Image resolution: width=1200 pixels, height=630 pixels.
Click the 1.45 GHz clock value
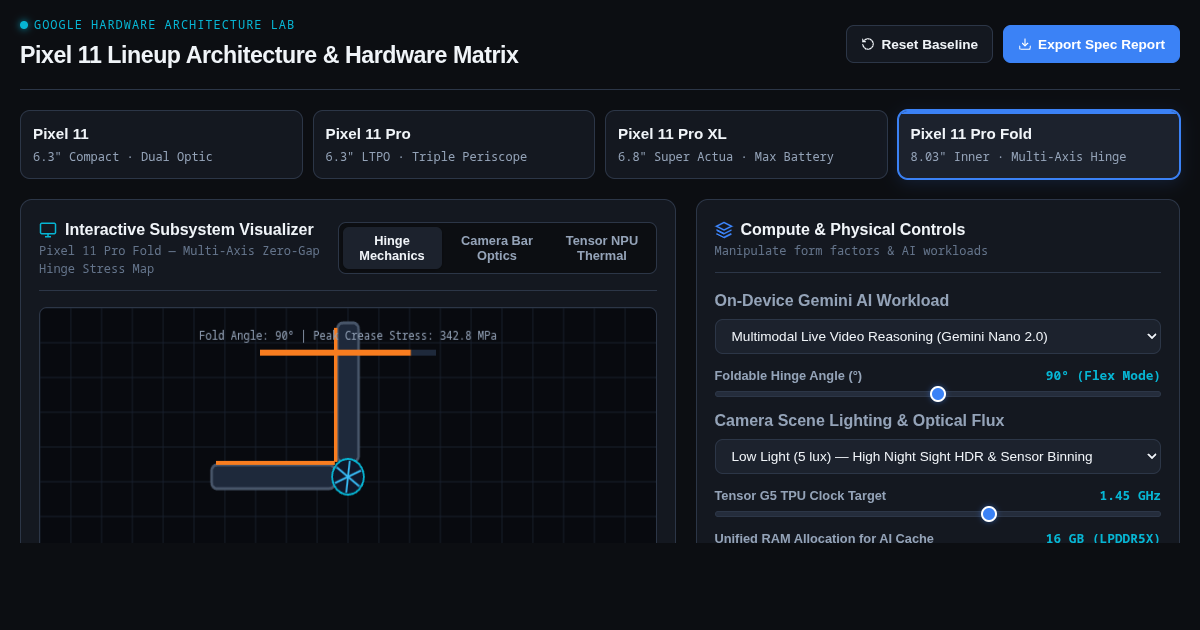(1130, 496)
